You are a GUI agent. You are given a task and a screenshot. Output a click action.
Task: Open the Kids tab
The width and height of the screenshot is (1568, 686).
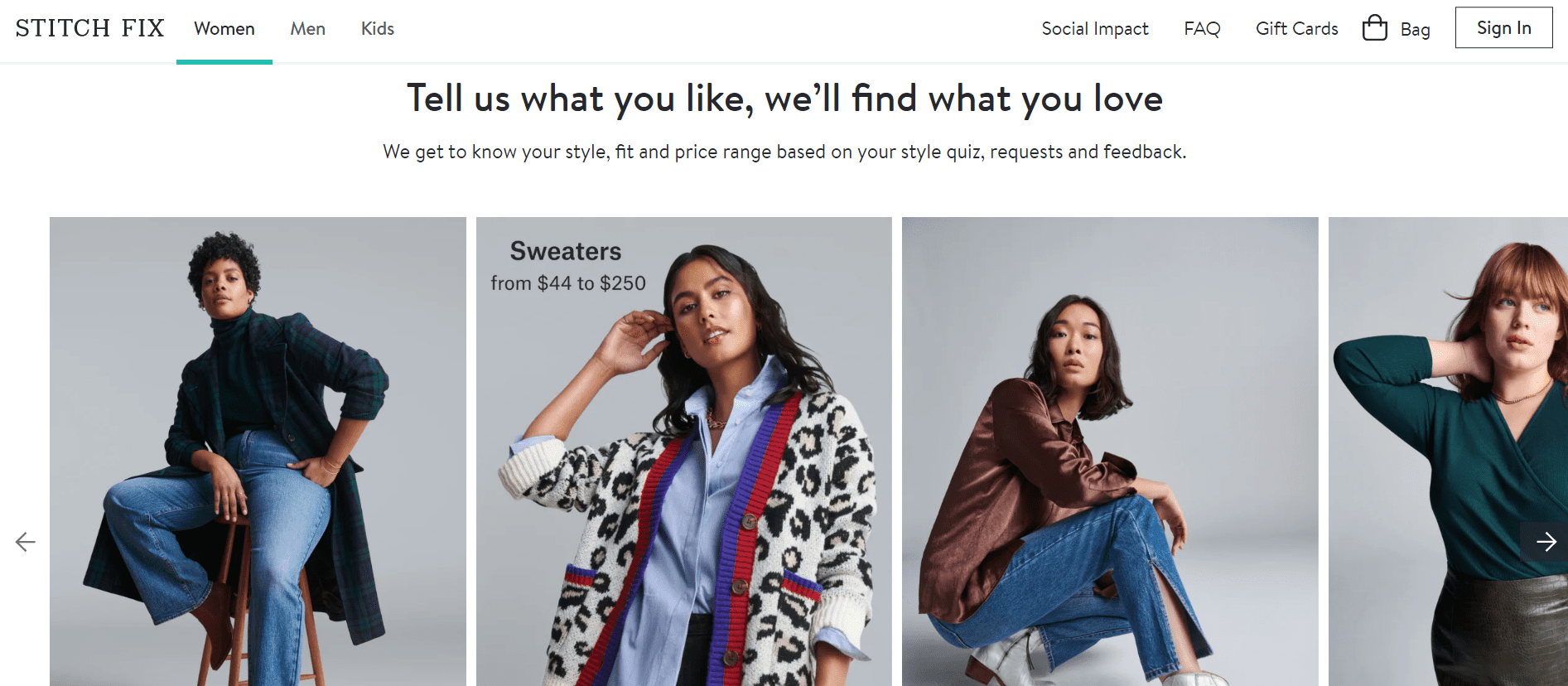377,28
